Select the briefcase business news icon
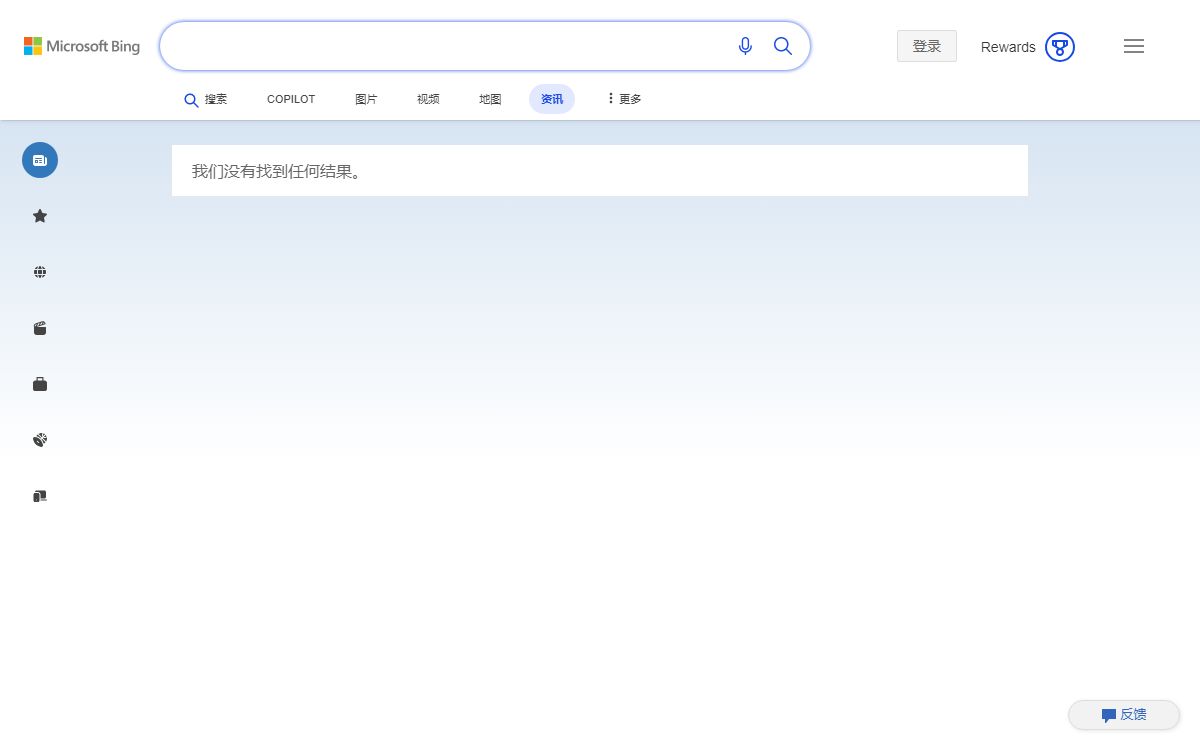The width and height of the screenshot is (1200, 740). tap(40, 384)
